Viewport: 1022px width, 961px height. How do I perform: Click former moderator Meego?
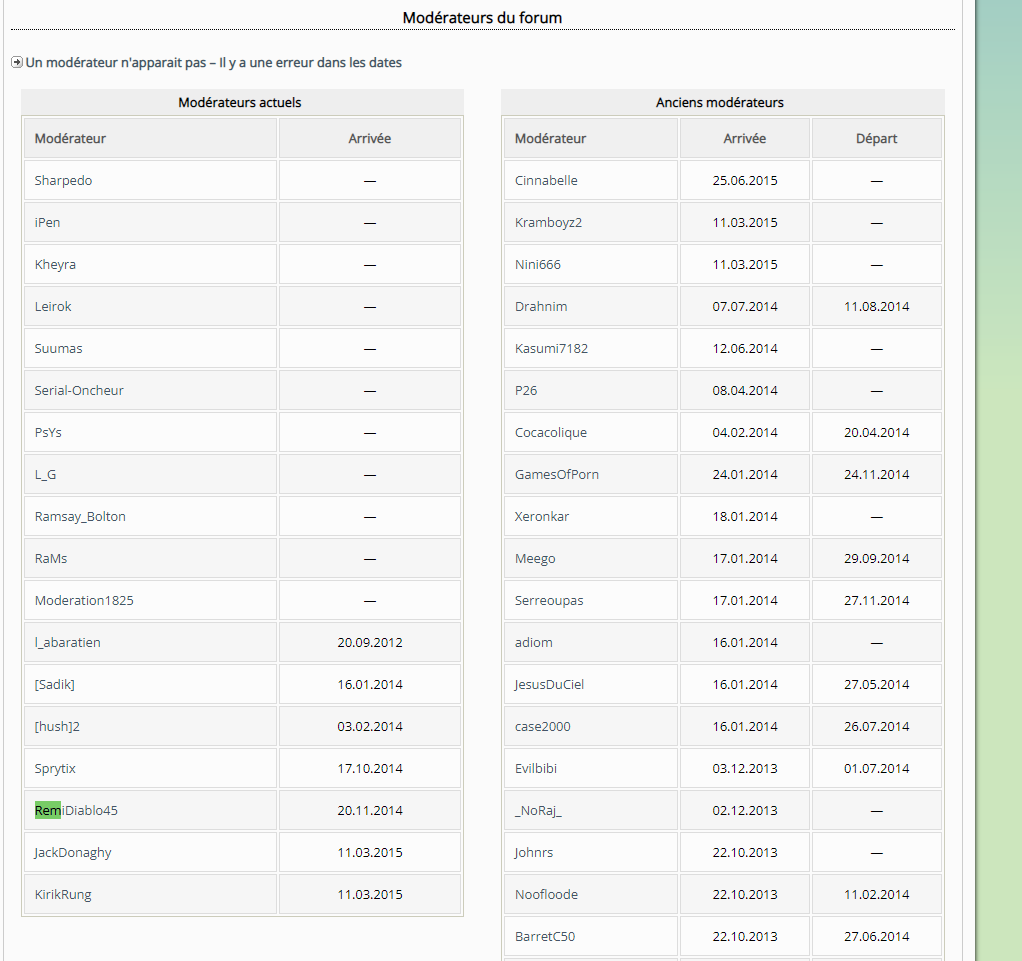534,559
